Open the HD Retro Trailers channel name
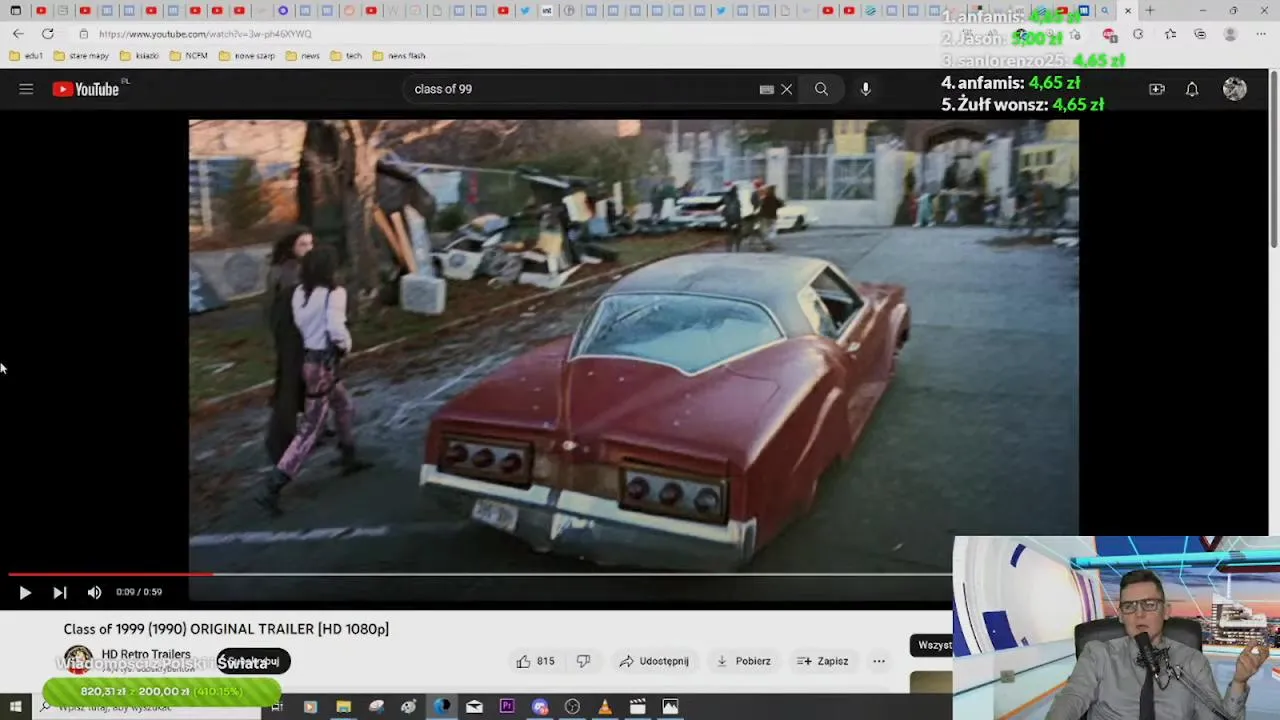Viewport: 1280px width, 720px height. (x=146, y=654)
